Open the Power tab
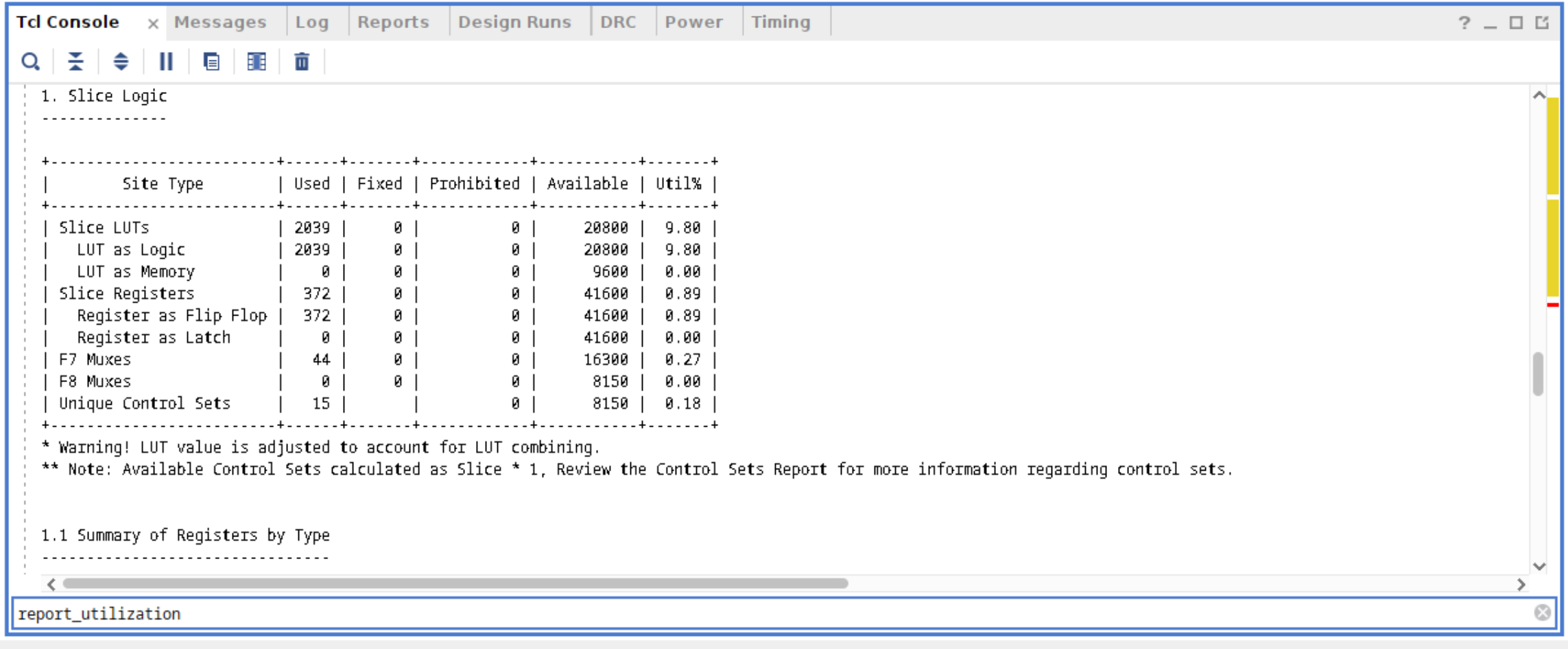Screen dimensions: 1568x649 point(693,22)
